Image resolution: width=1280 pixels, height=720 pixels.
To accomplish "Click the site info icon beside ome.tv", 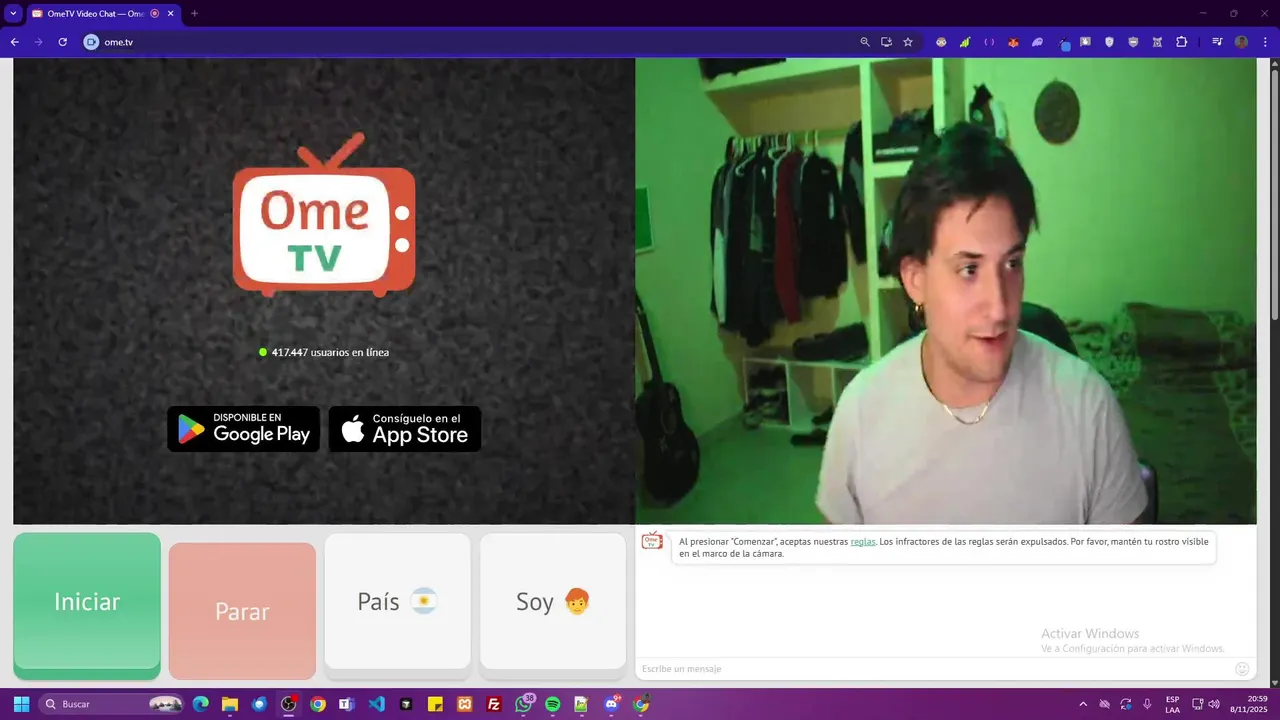I will pyautogui.click(x=91, y=42).
